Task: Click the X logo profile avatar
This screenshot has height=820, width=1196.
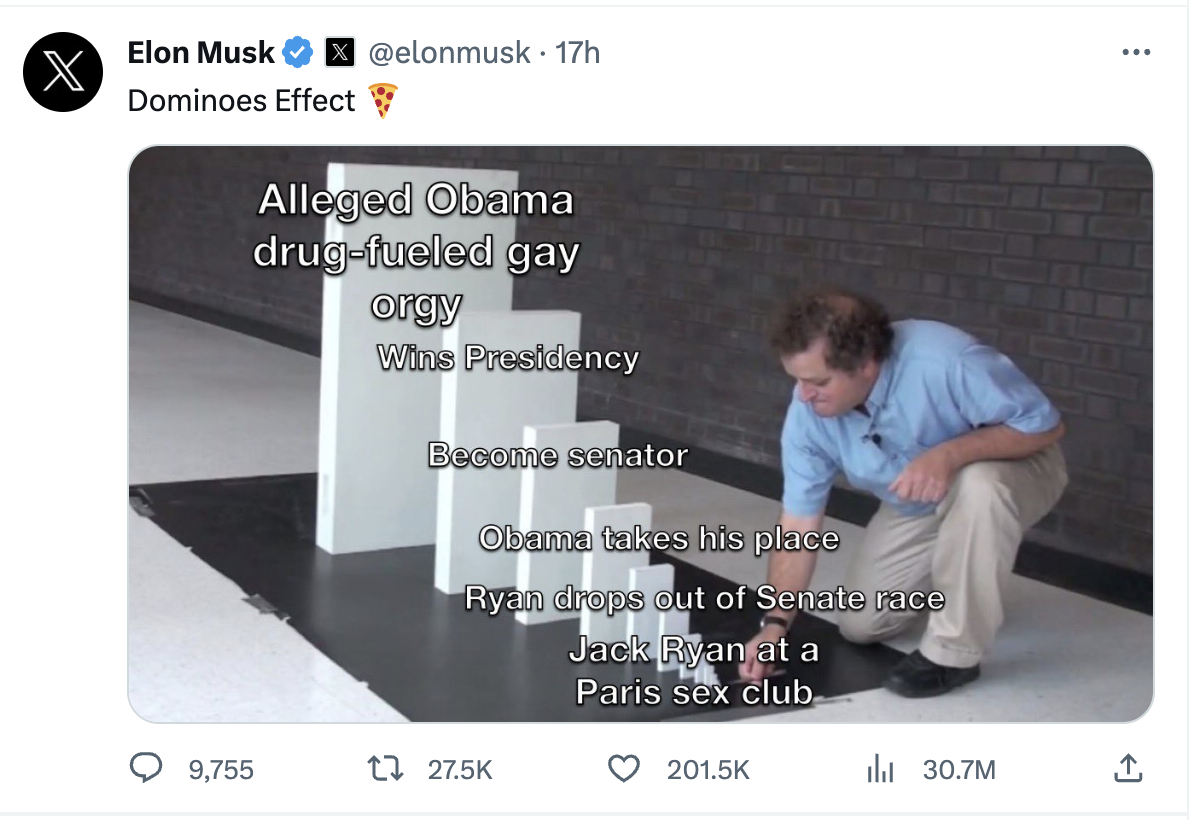Action: pyautogui.click(x=63, y=71)
